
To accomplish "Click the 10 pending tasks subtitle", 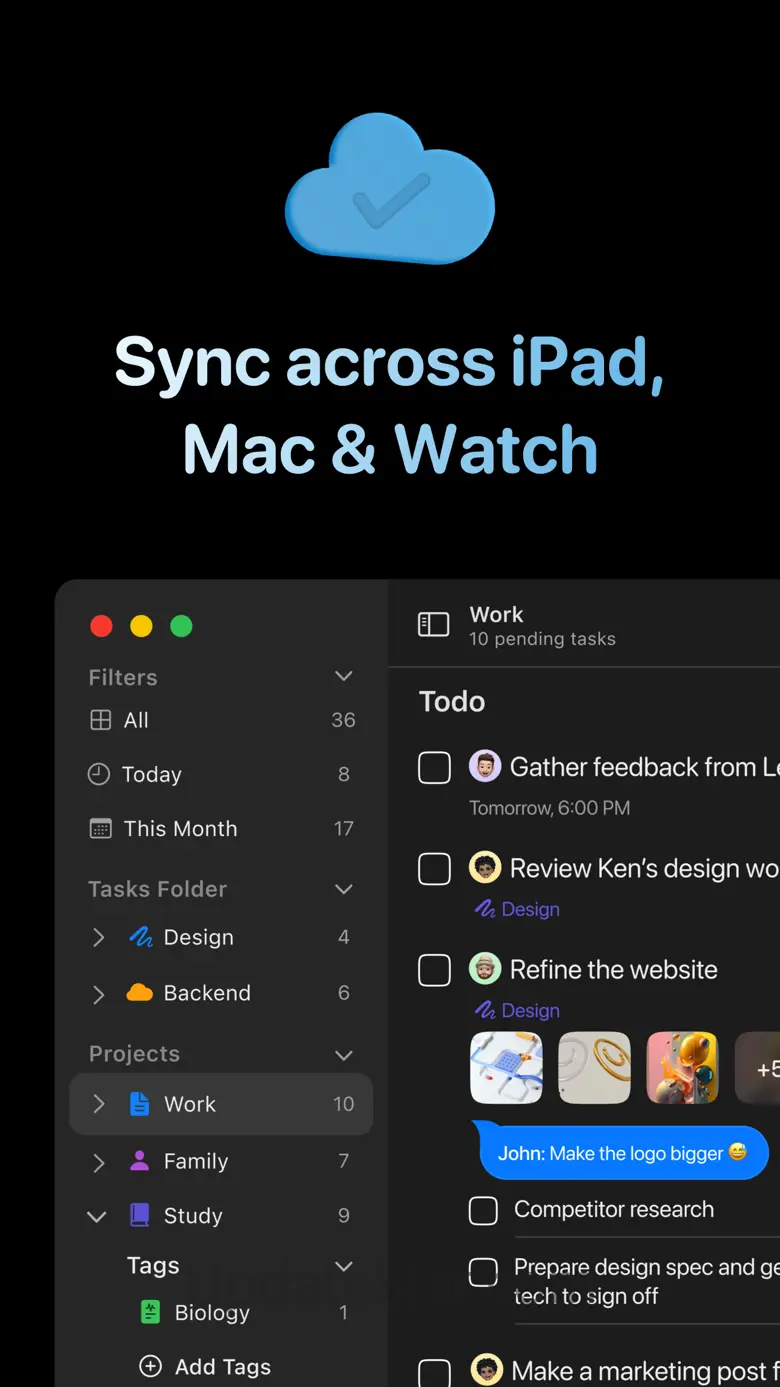I will (542, 639).
